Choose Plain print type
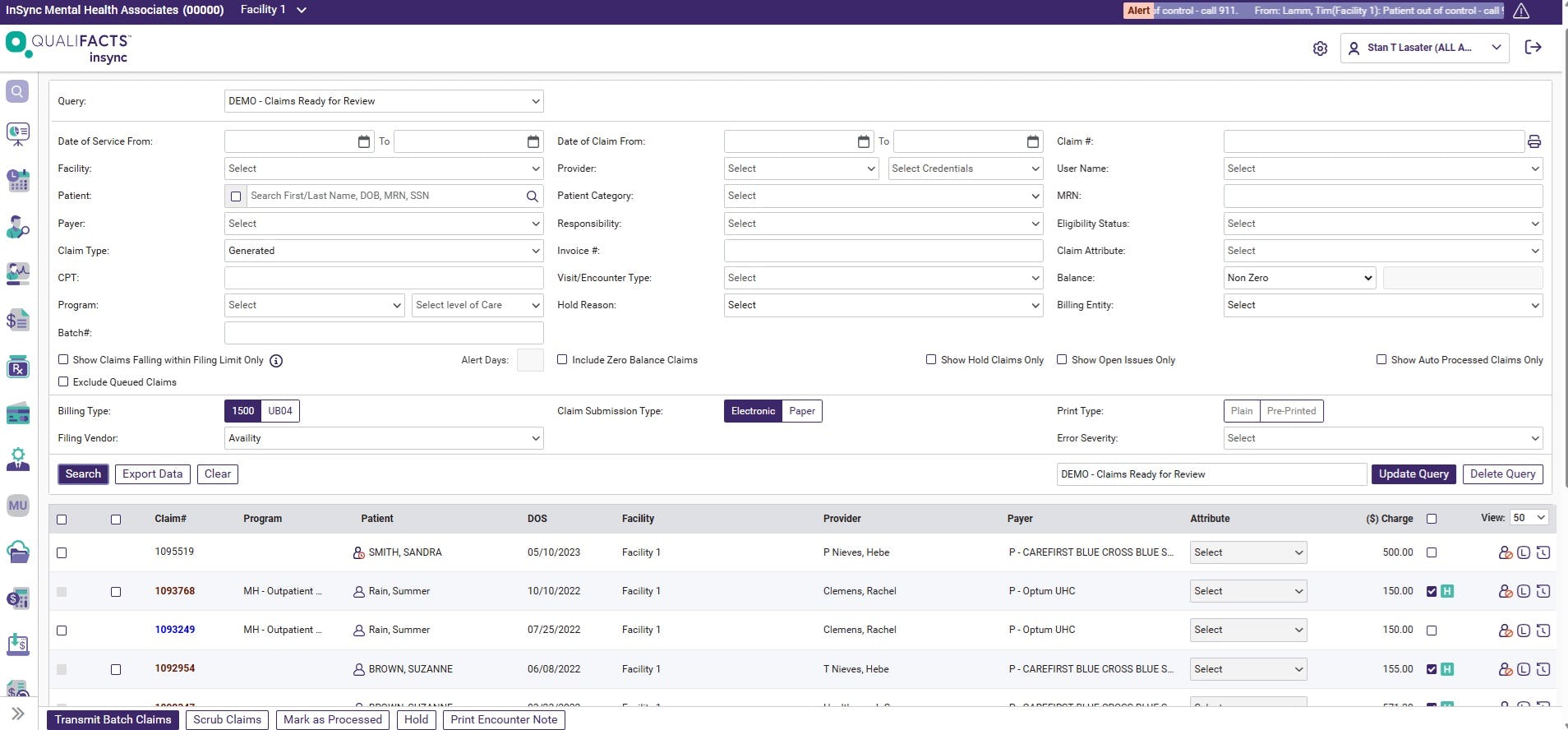 [1242, 411]
